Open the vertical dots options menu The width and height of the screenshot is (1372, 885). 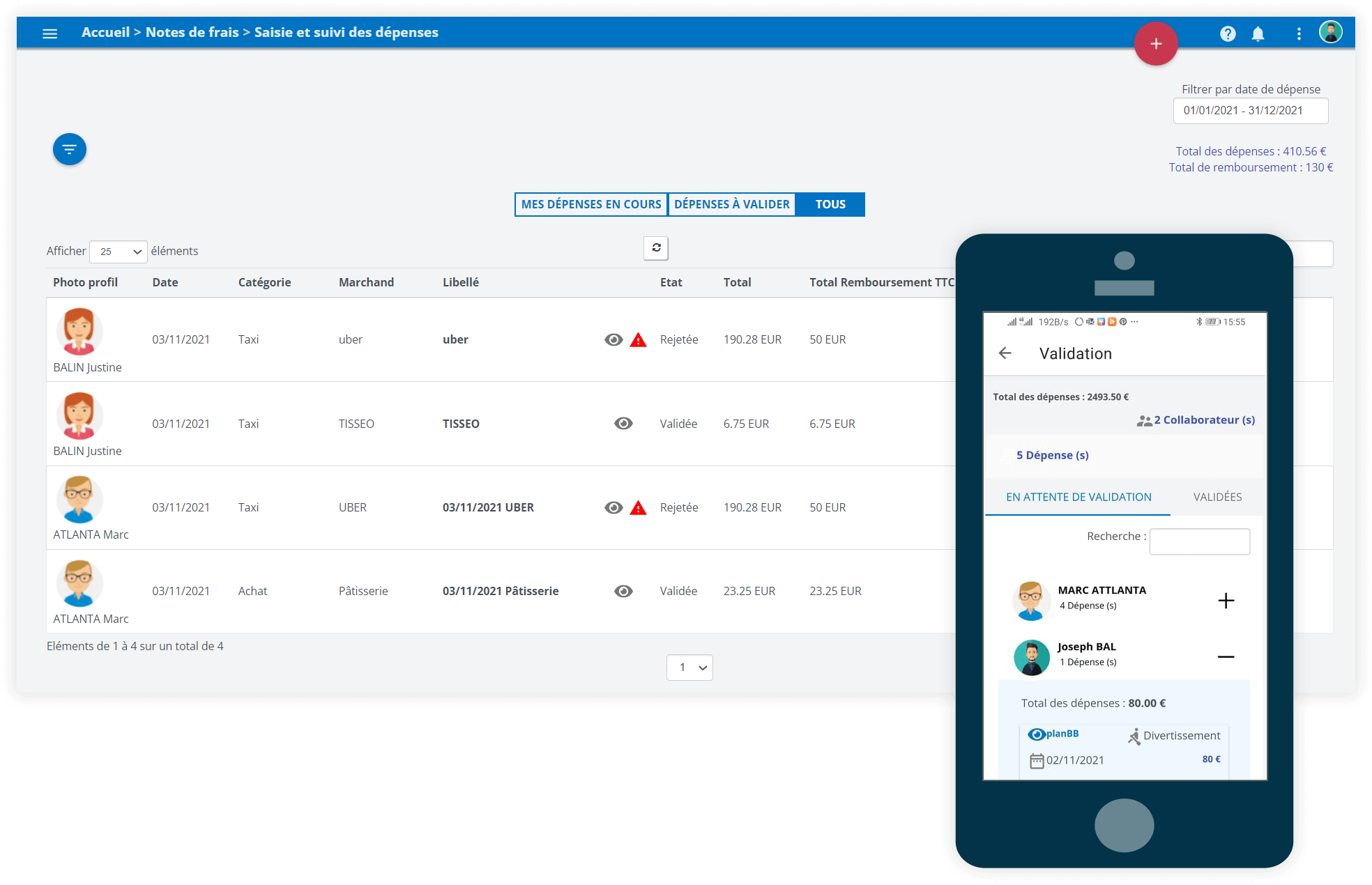pyautogui.click(x=1298, y=33)
